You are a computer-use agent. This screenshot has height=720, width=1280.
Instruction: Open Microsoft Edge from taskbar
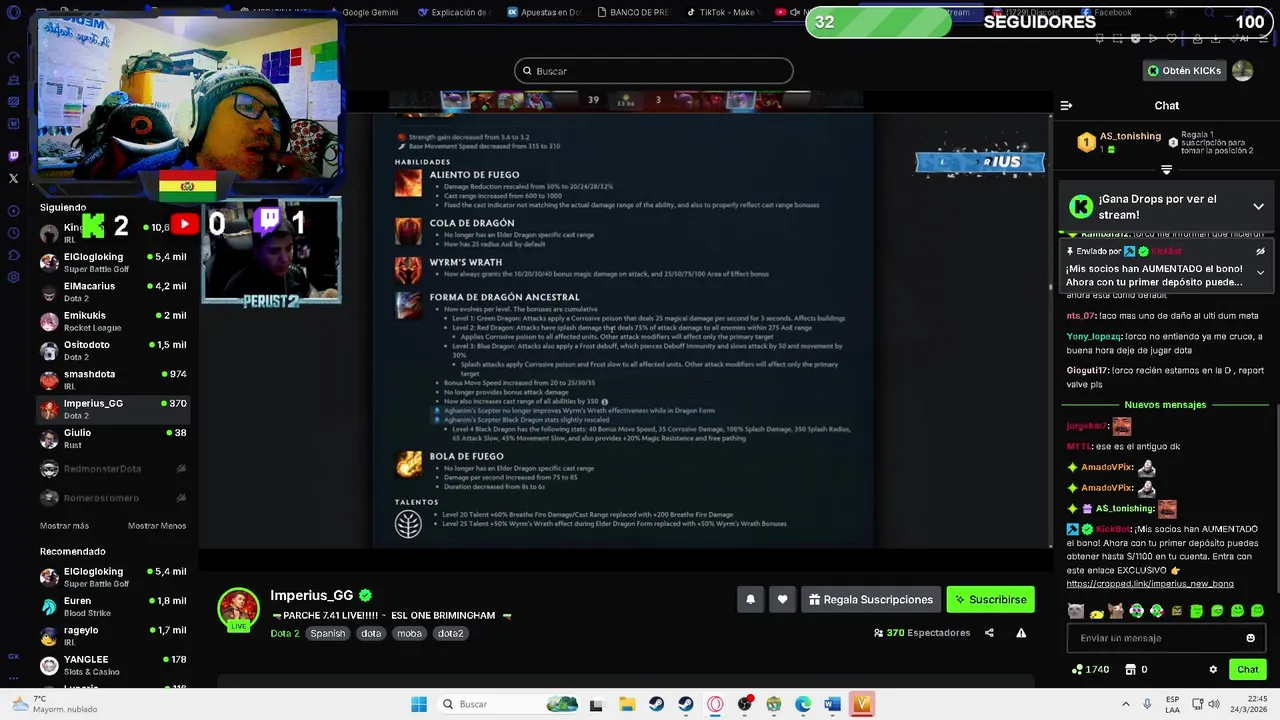tap(803, 704)
